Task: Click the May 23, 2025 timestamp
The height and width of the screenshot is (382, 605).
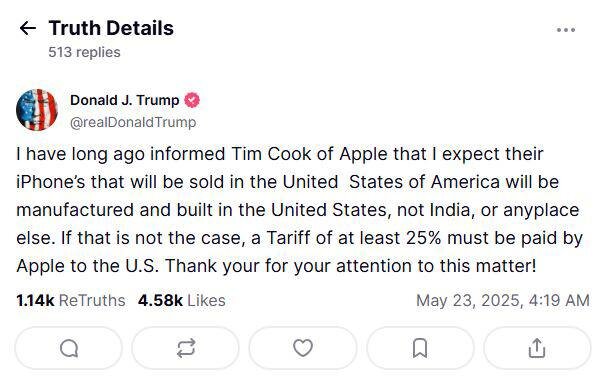Action: (503, 301)
